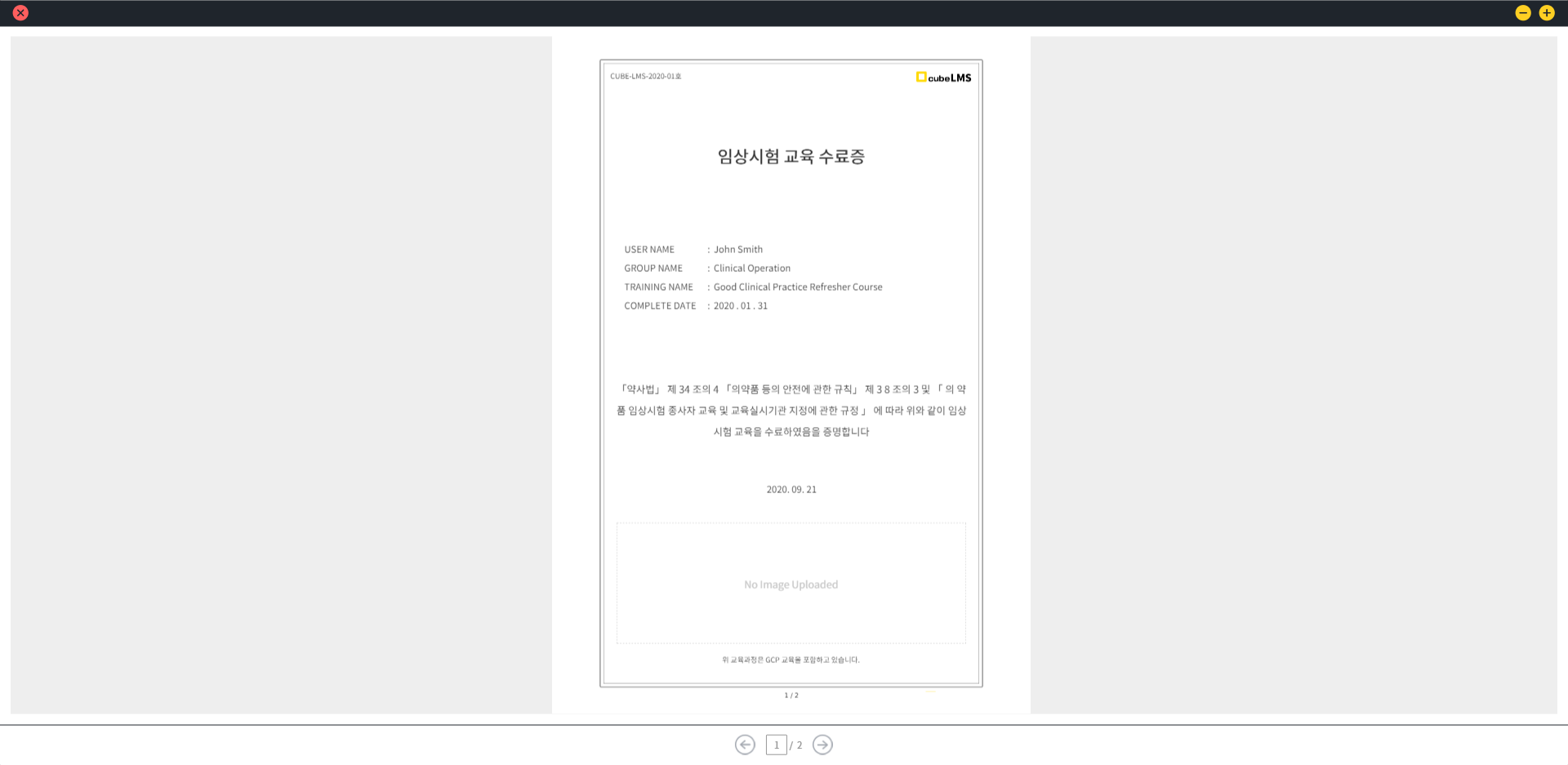Click the GCP footer note on certificate
This screenshot has width=1568, height=765.
[x=791, y=660]
